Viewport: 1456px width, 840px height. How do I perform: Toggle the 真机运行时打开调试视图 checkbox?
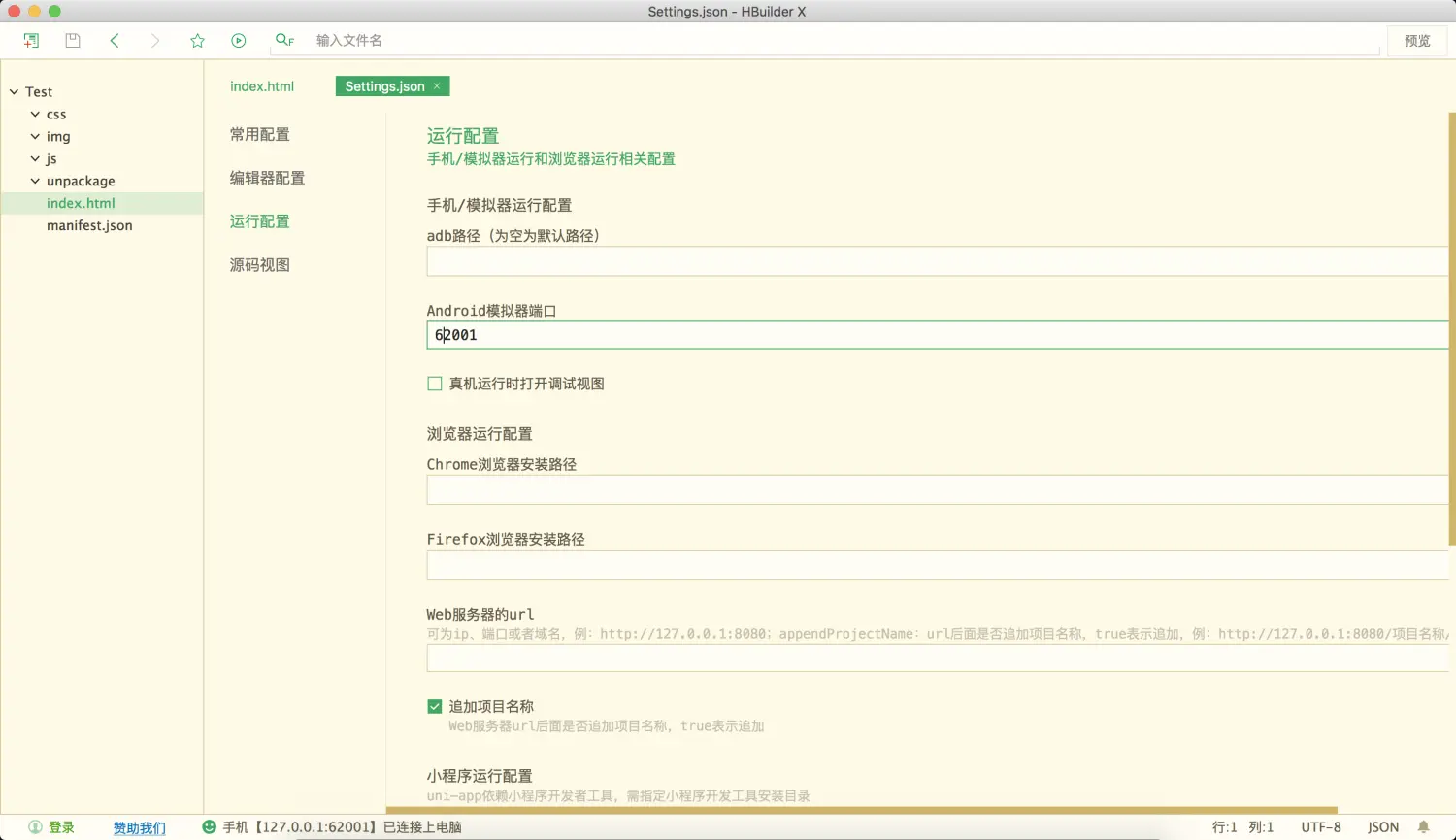pyautogui.click(x=435, y=384)
